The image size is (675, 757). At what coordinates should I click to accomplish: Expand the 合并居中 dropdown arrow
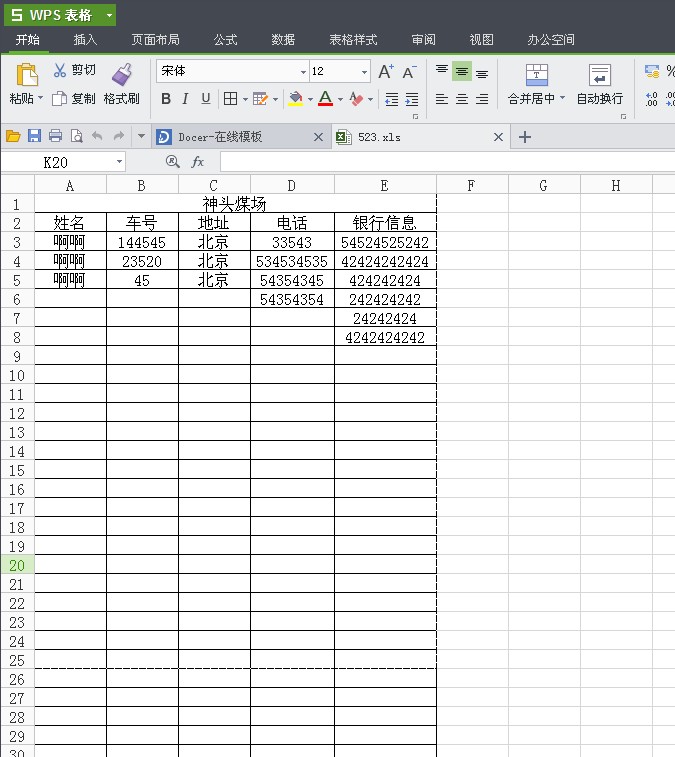pos(562,98)
